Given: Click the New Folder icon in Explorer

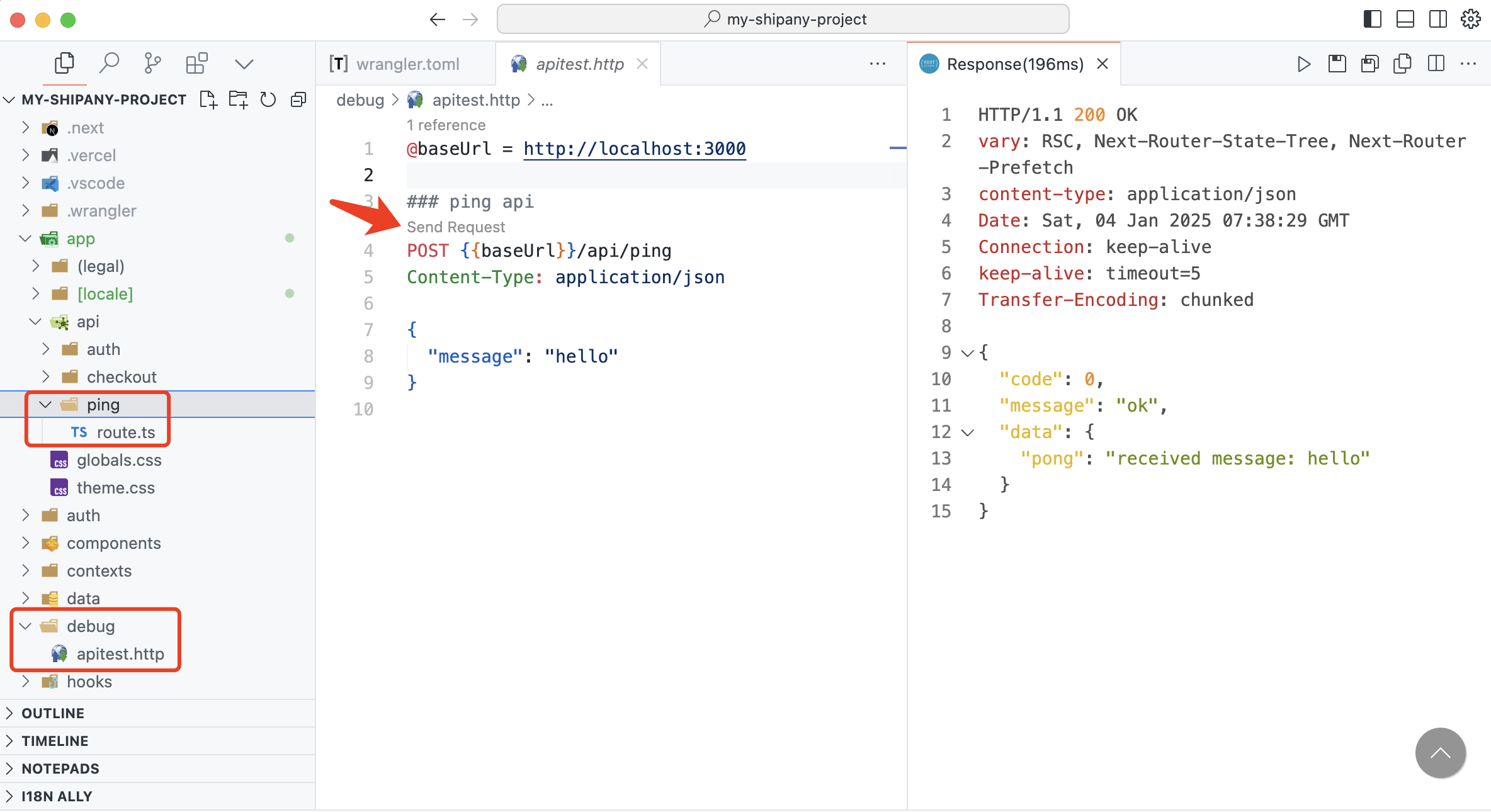Looking at the screenshot, I should click(x=238, y=99).
